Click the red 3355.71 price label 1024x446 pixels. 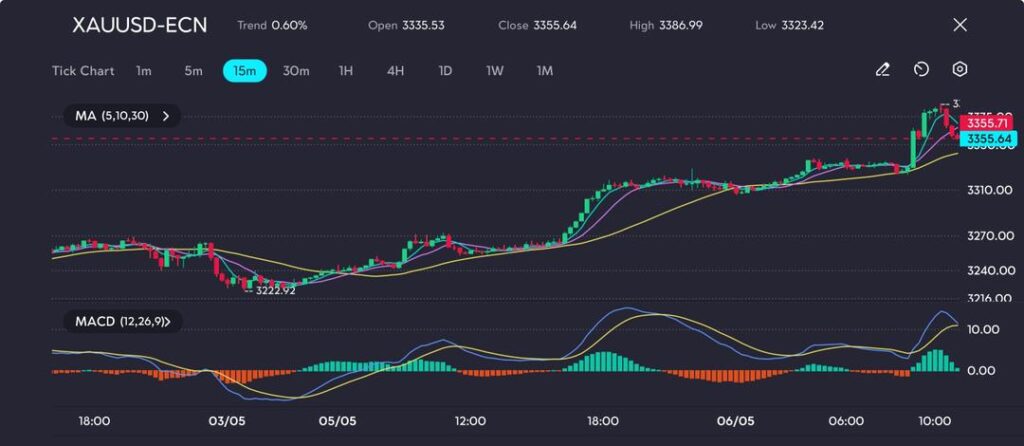(986, 122)
